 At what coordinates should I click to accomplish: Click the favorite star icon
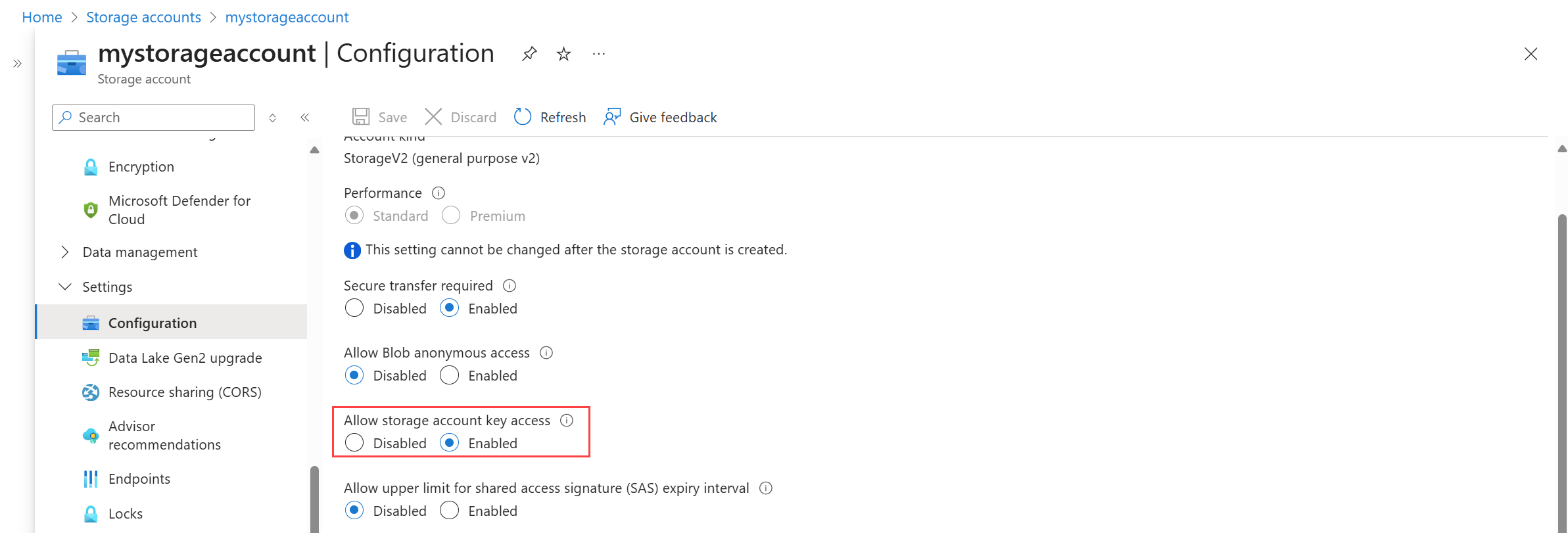tap(563, 54)
